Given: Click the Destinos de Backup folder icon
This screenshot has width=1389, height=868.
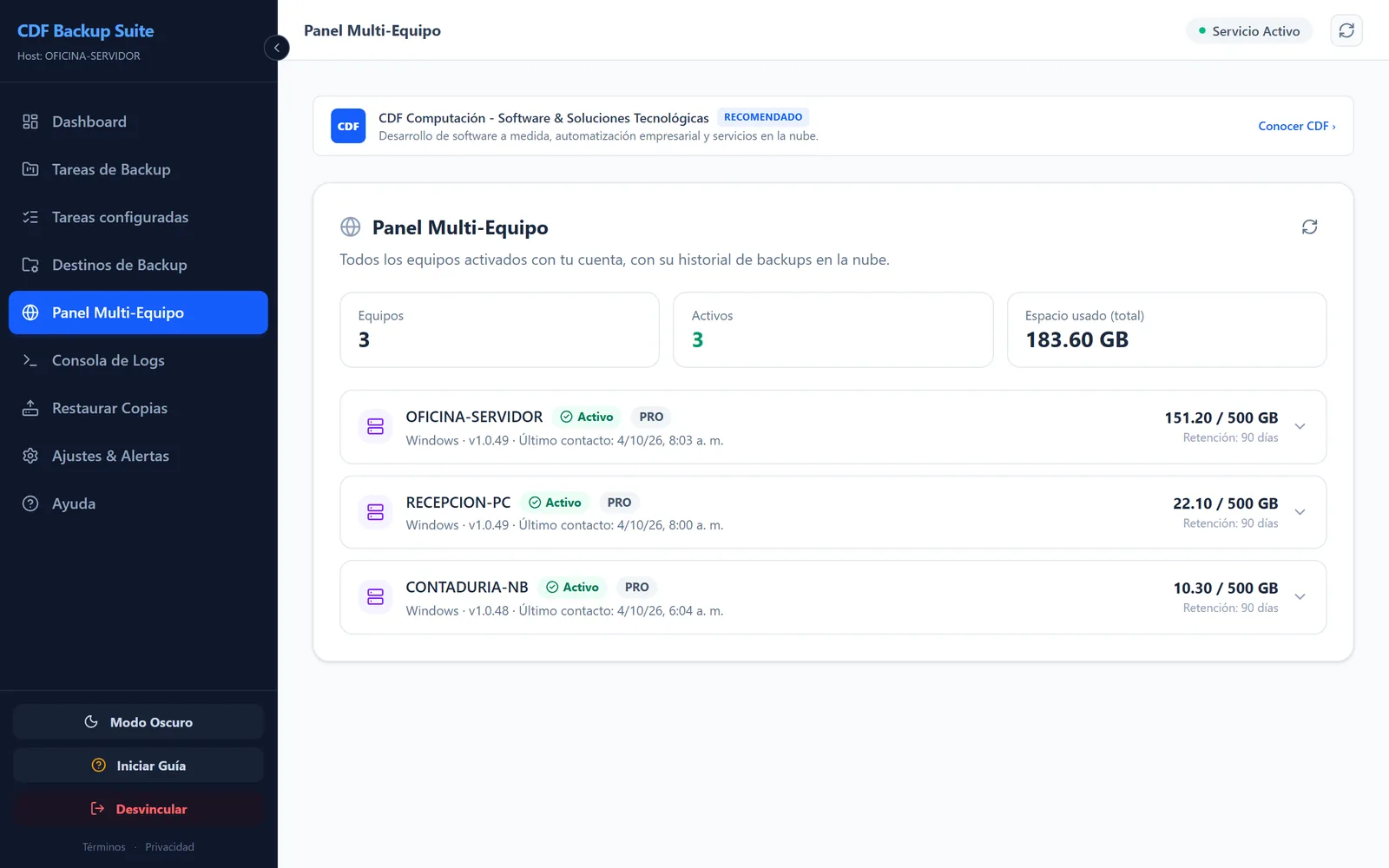Looking at the screenshot, I should (30, 265).
